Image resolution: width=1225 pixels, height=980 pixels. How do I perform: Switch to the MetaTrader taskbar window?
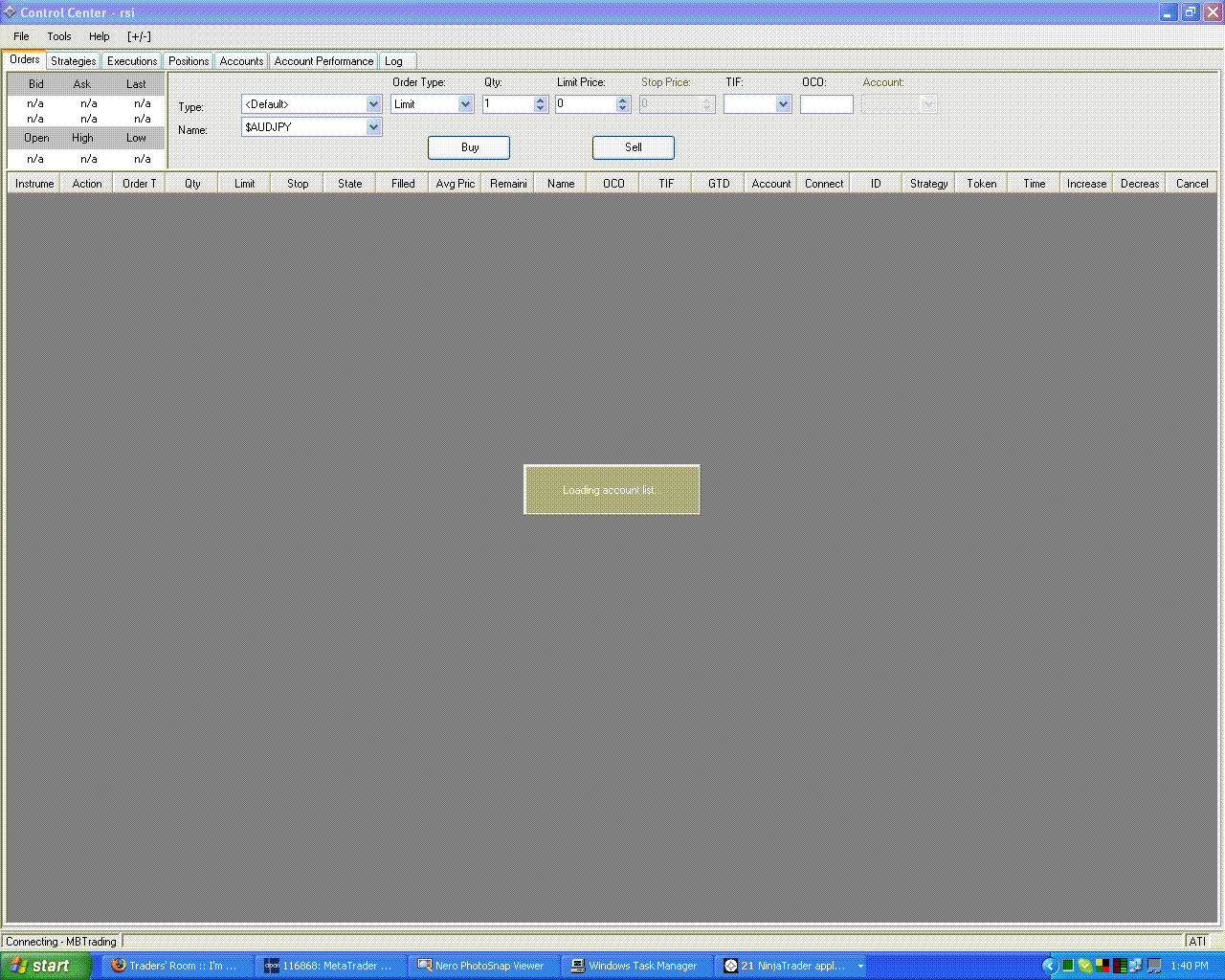click(x=332, y=966)
